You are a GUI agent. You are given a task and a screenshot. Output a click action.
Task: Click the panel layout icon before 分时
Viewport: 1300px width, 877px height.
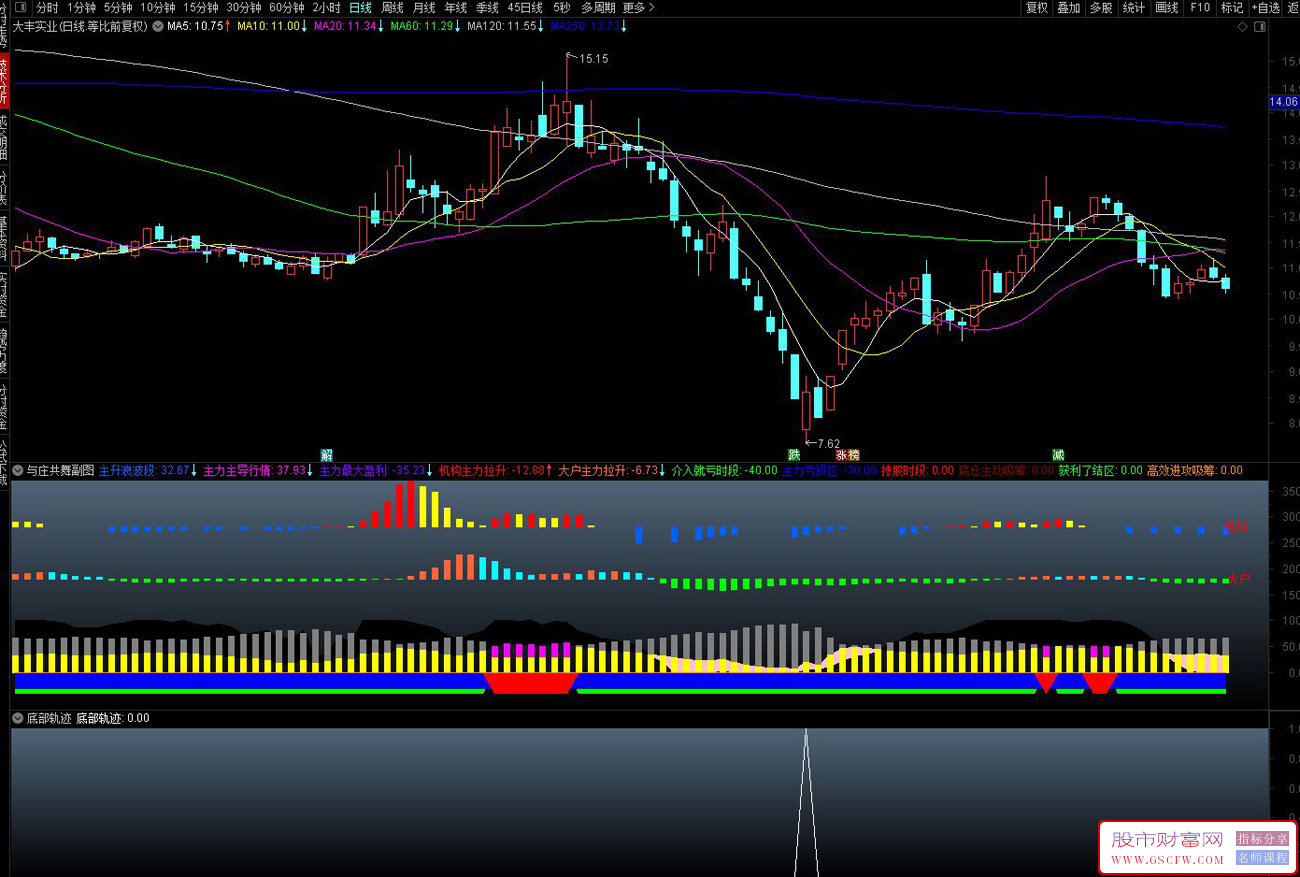pos(20,8)
